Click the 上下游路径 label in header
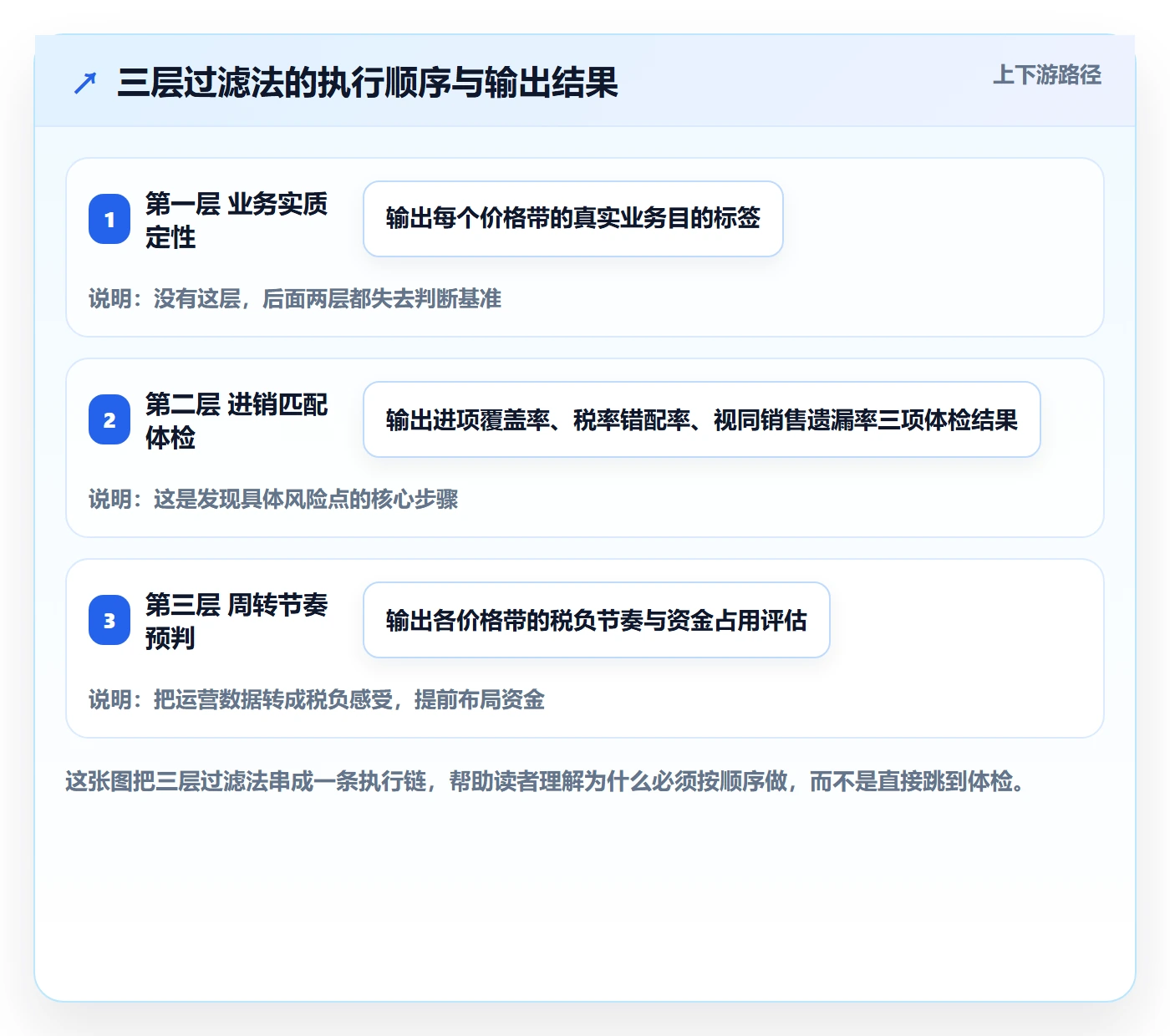Screen dimensions: 1170x1036 point(1047,74)
